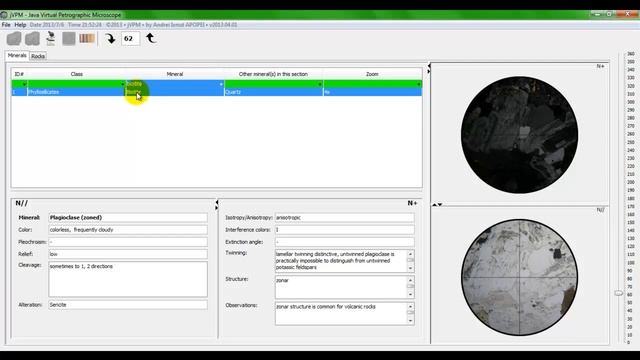
Task: Click the Mineral field Plagioclase (zoned)
Action: (x=128, y=218)
